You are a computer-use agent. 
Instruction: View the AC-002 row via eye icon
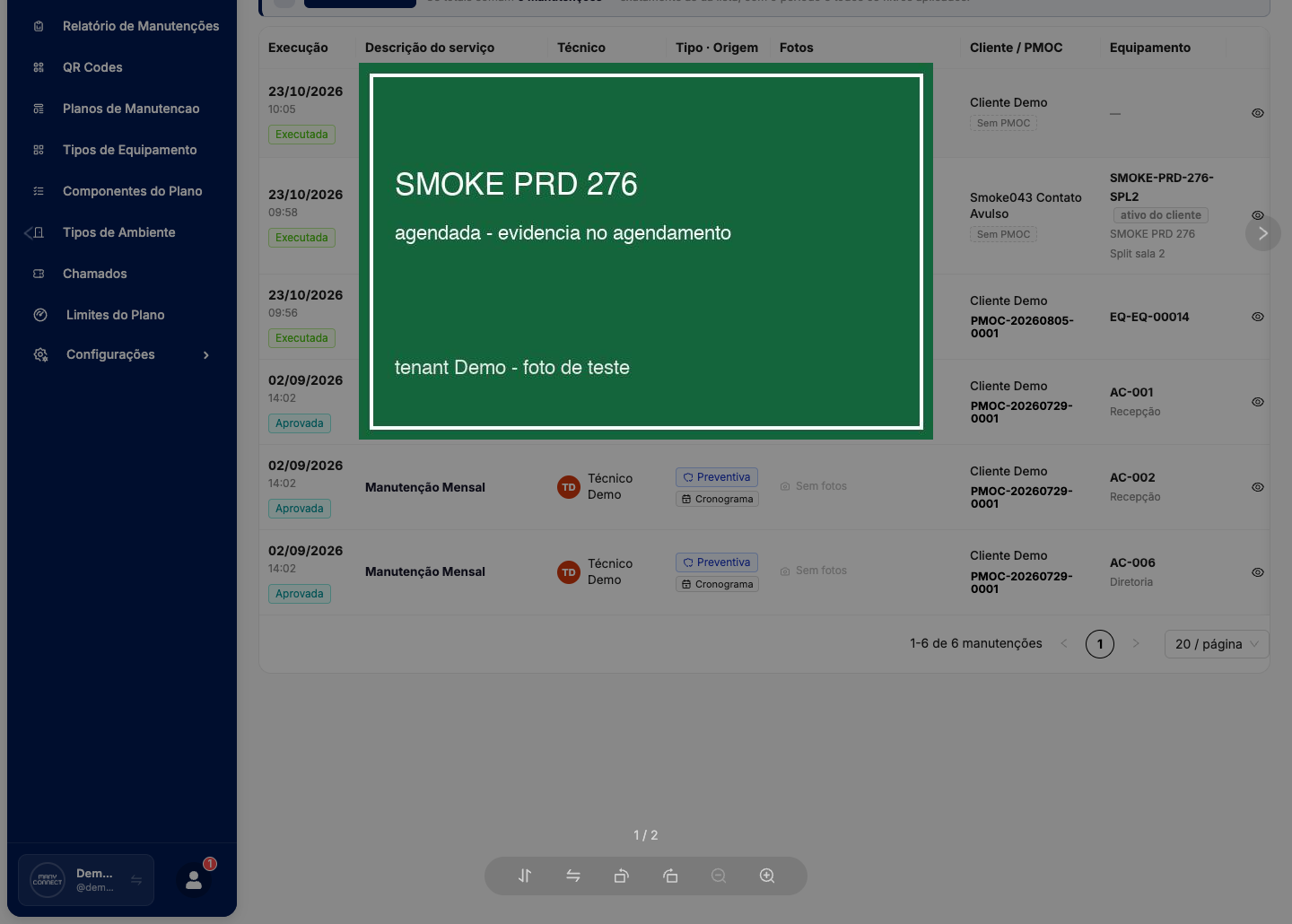coord(1258,487)
